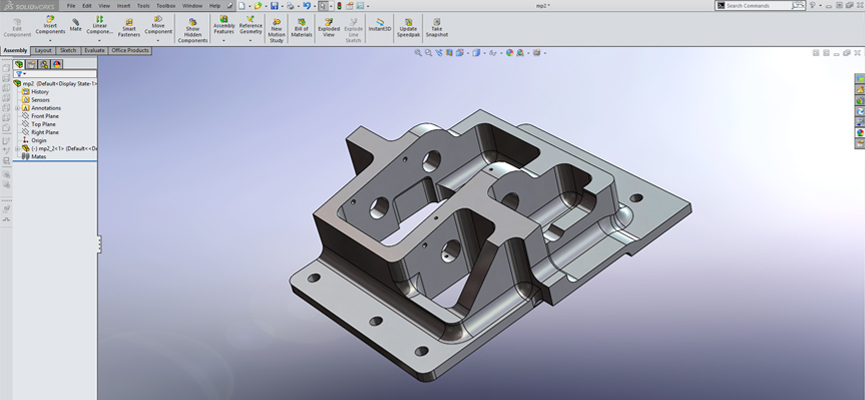Viewport: 865px width, 400px height.
Task: Open the Toolbox menu
Action: tap(165, 5)
